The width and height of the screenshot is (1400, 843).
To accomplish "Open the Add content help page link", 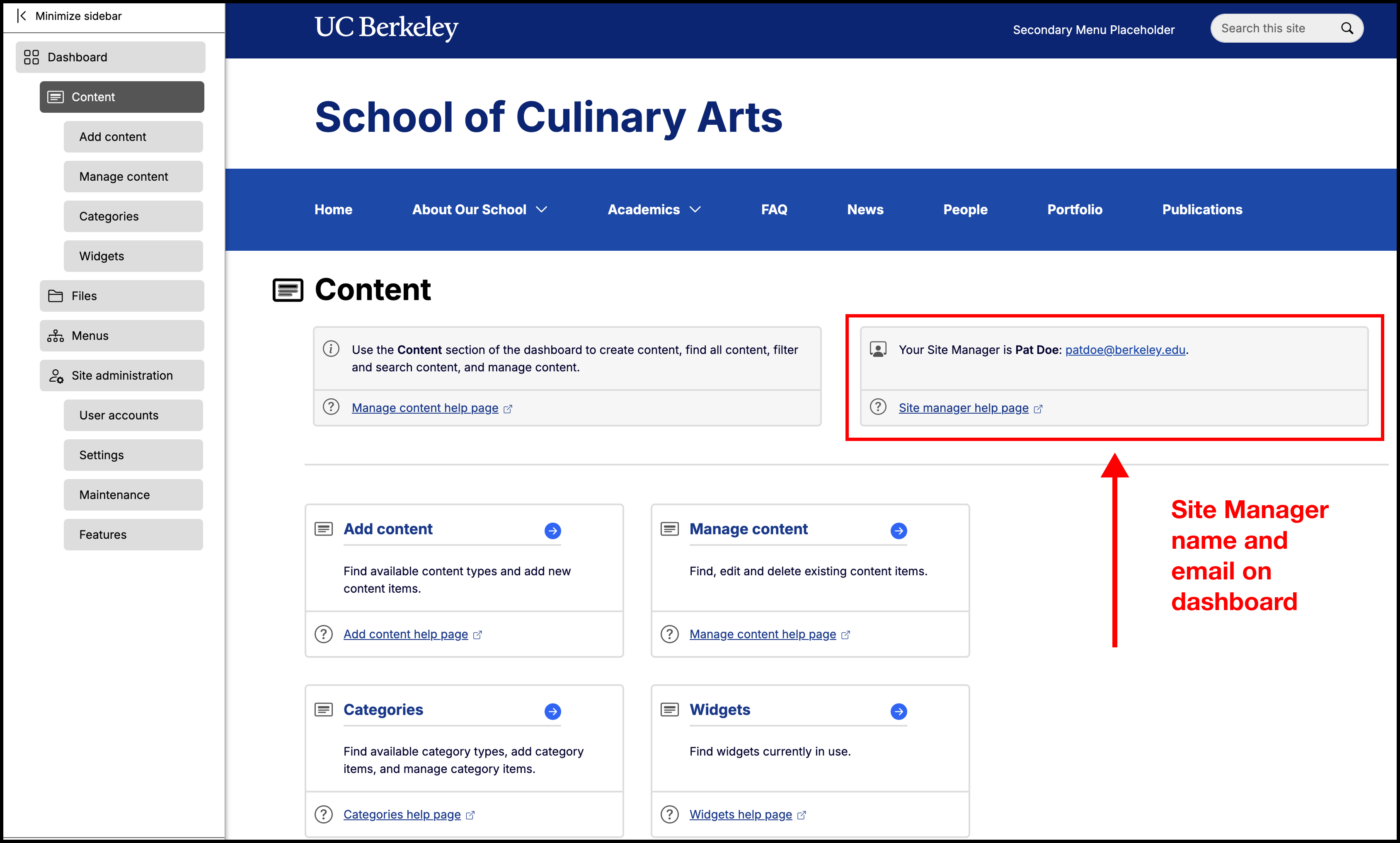I will 405,634.
